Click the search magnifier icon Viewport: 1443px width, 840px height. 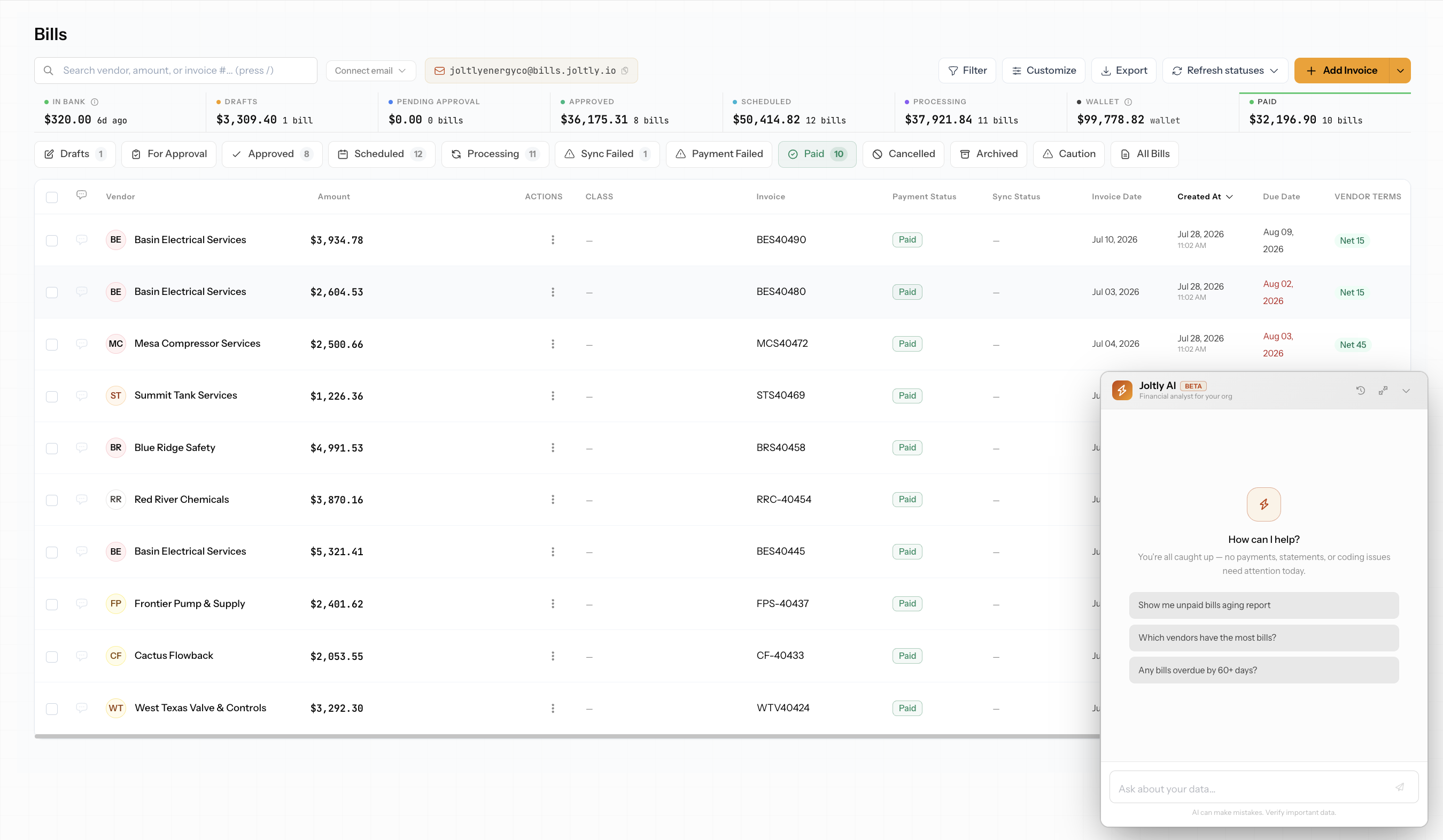49,71
